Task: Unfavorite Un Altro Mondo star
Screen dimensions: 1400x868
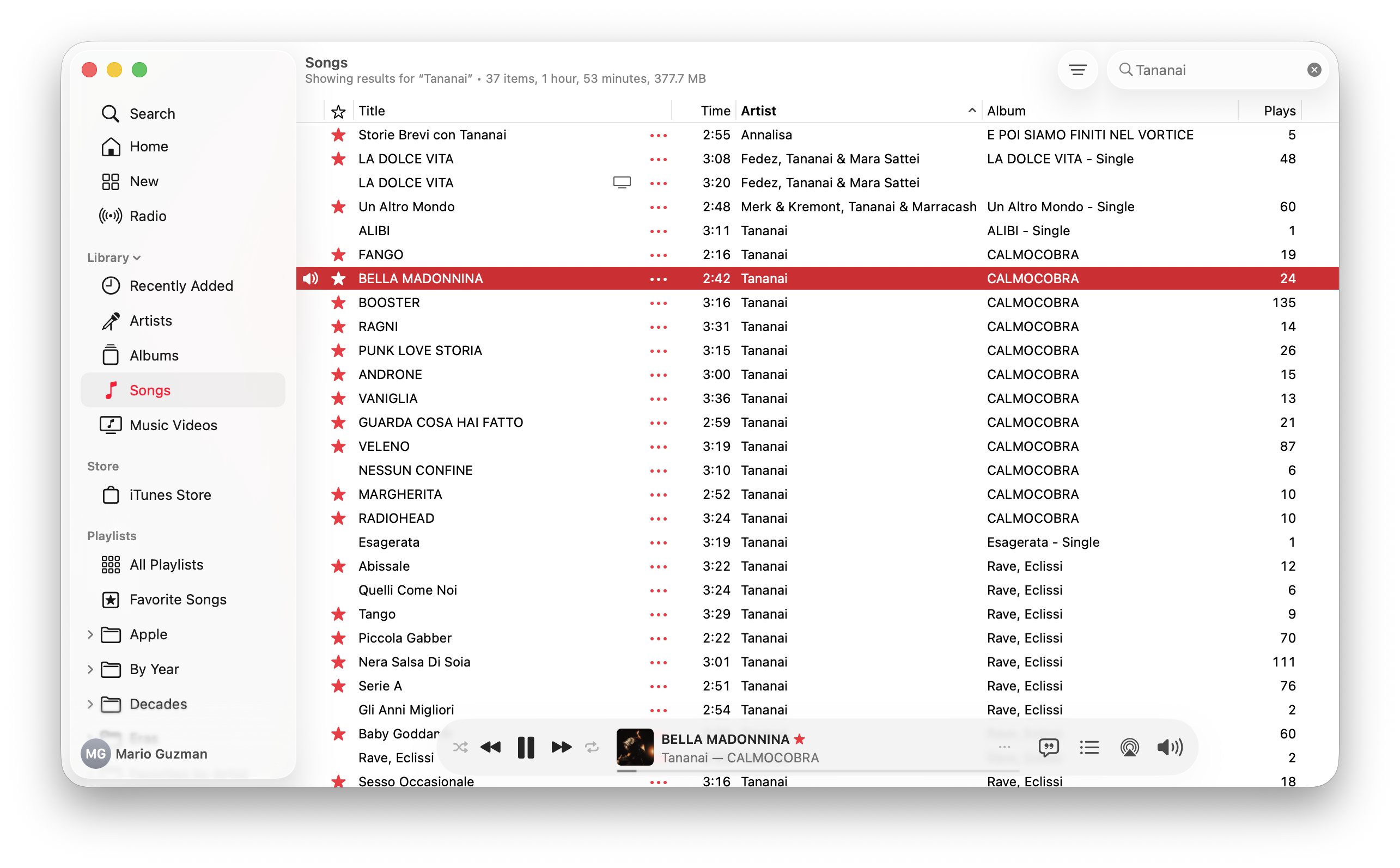Action: tap(338, 207)
